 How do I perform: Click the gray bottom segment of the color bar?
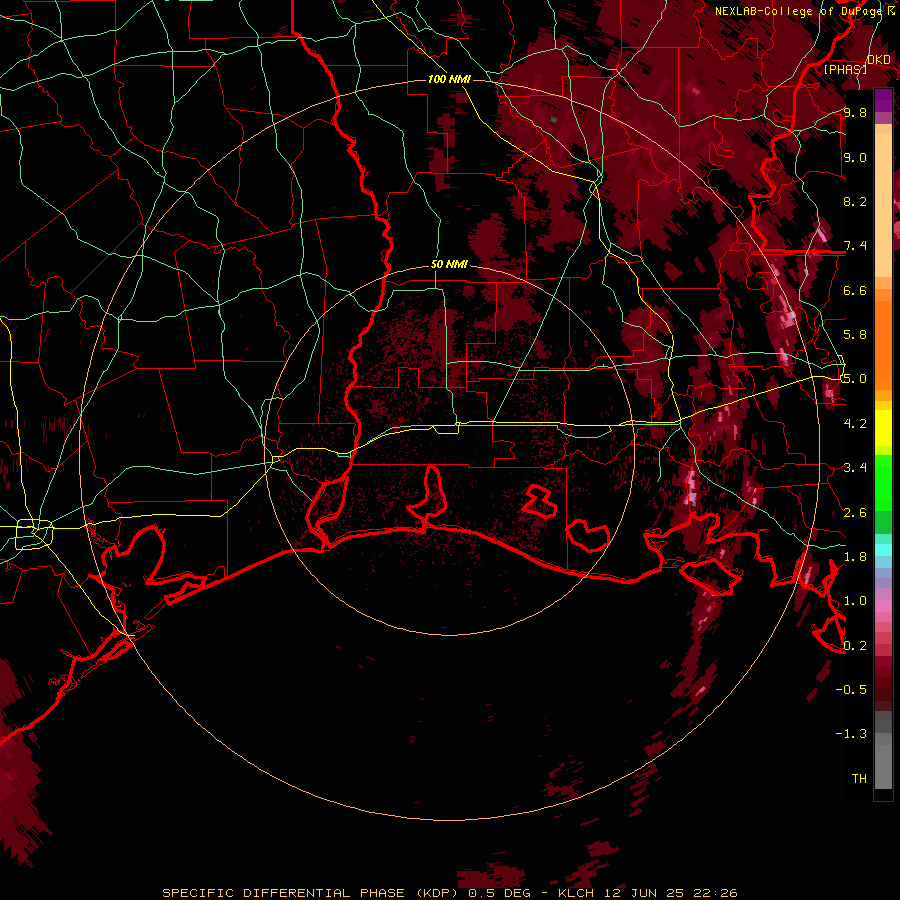click(x=883, y=749)
